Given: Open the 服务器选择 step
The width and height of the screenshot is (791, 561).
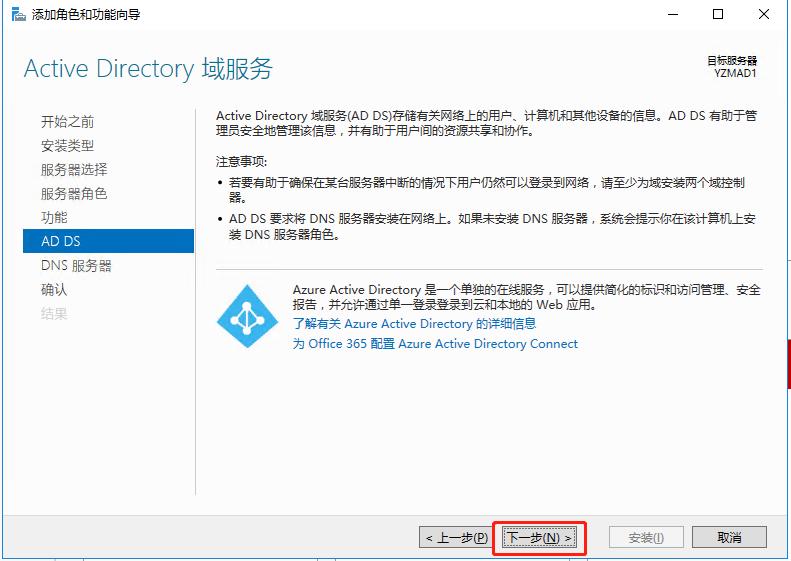Looking at the screenshot, I should (74, 170).
